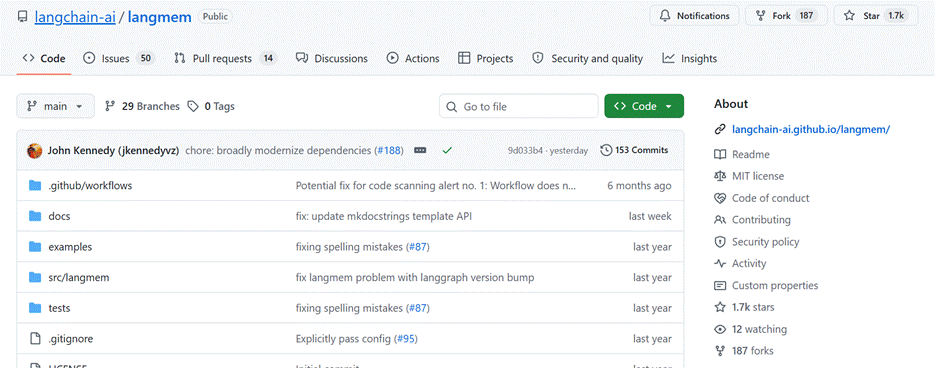Click the folder icon next to examples
Viewport: 935px width, 368px height.
tap(35, 247)
